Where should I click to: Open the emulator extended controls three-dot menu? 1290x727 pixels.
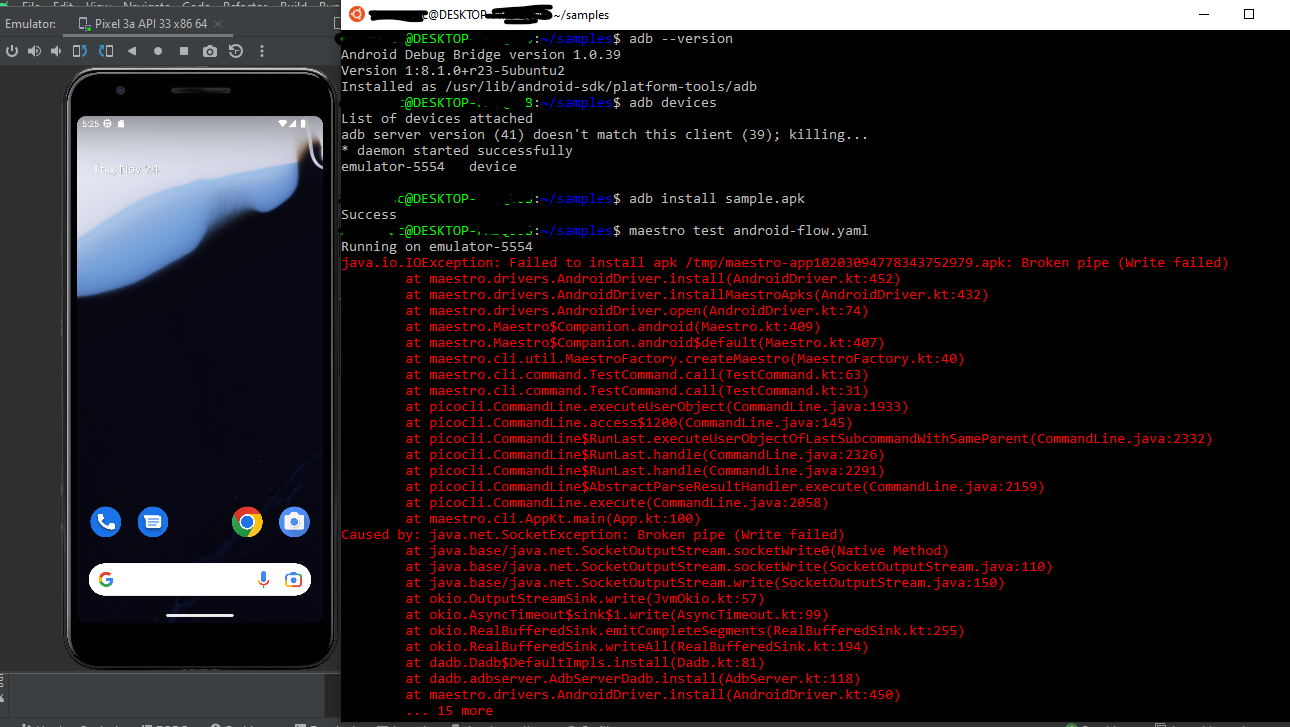click(x=261, y=52)
